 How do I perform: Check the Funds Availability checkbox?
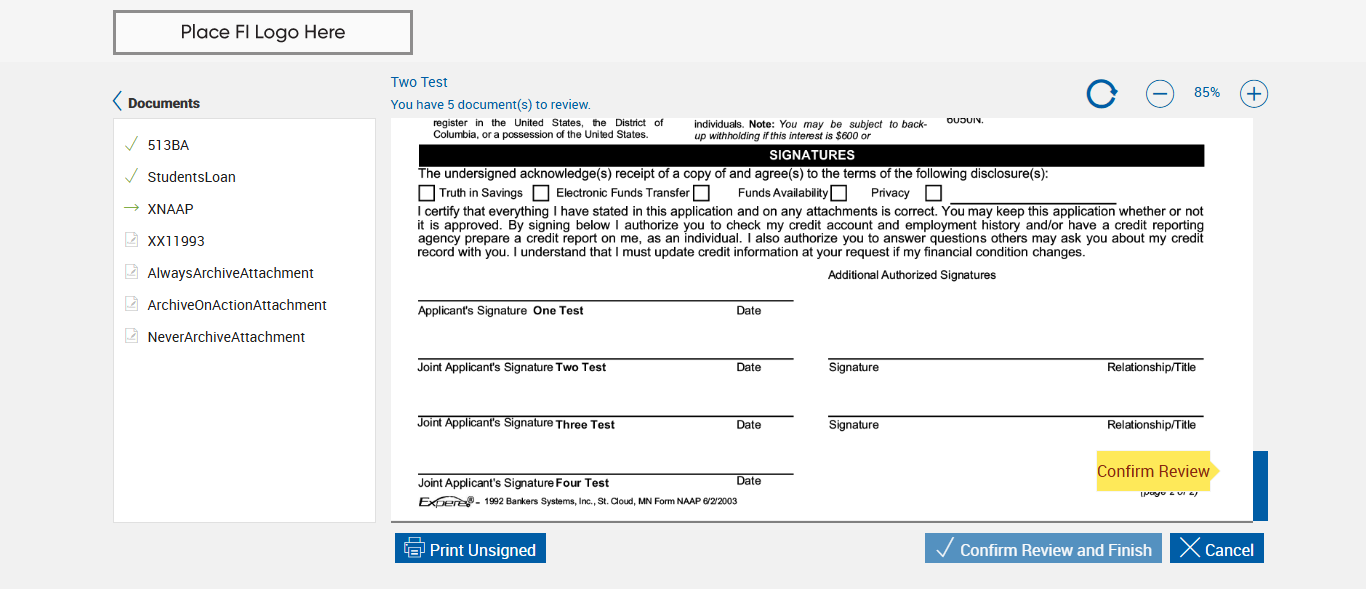(701, 193)
